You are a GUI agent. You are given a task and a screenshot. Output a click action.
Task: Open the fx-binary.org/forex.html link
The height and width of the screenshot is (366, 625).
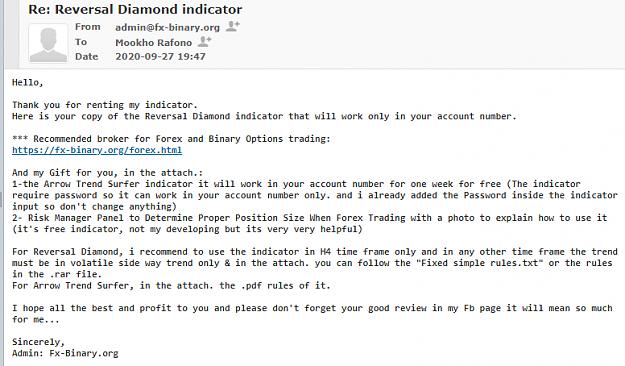[x=97, y=150]
